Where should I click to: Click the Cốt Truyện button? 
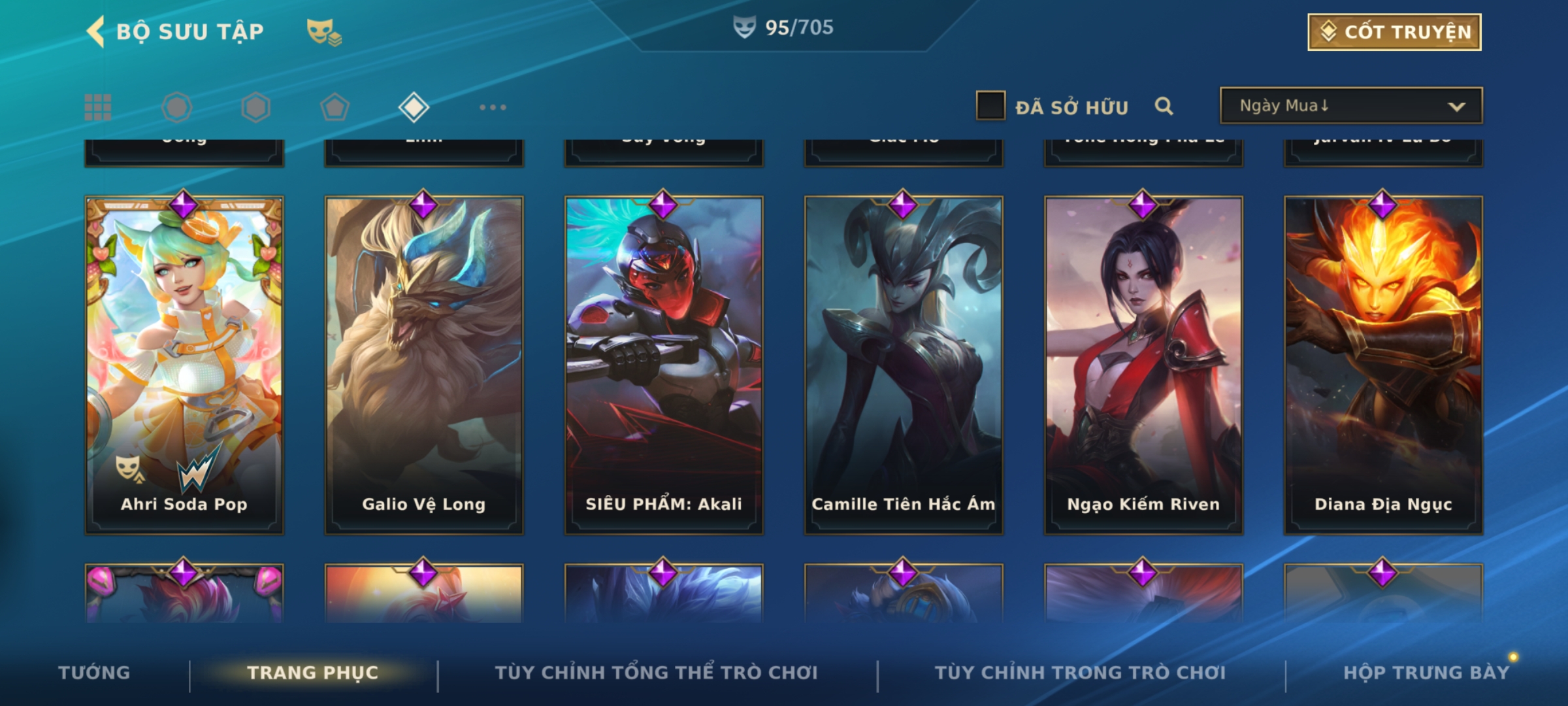click(x=1394, y=32)
